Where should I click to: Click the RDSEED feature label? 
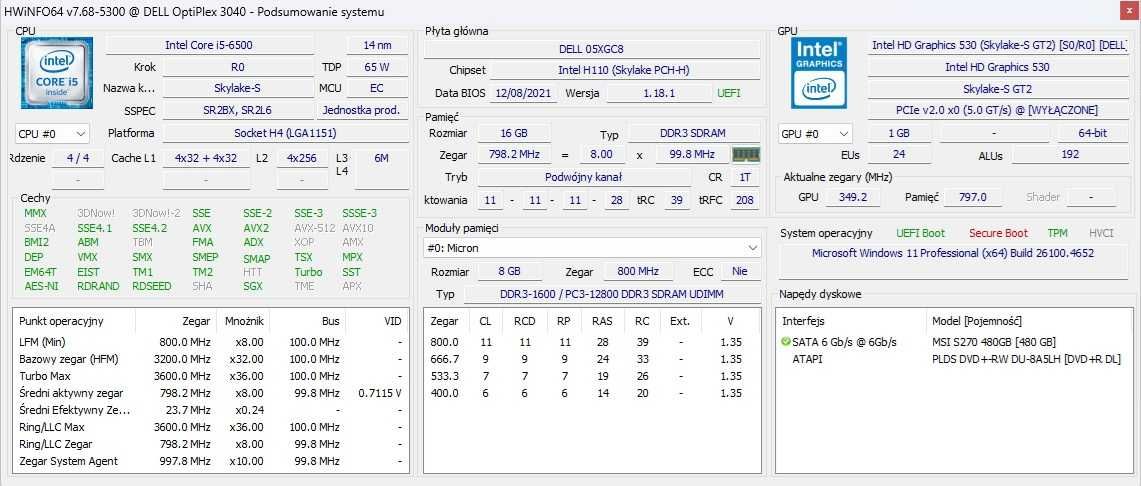pos(151,287)
